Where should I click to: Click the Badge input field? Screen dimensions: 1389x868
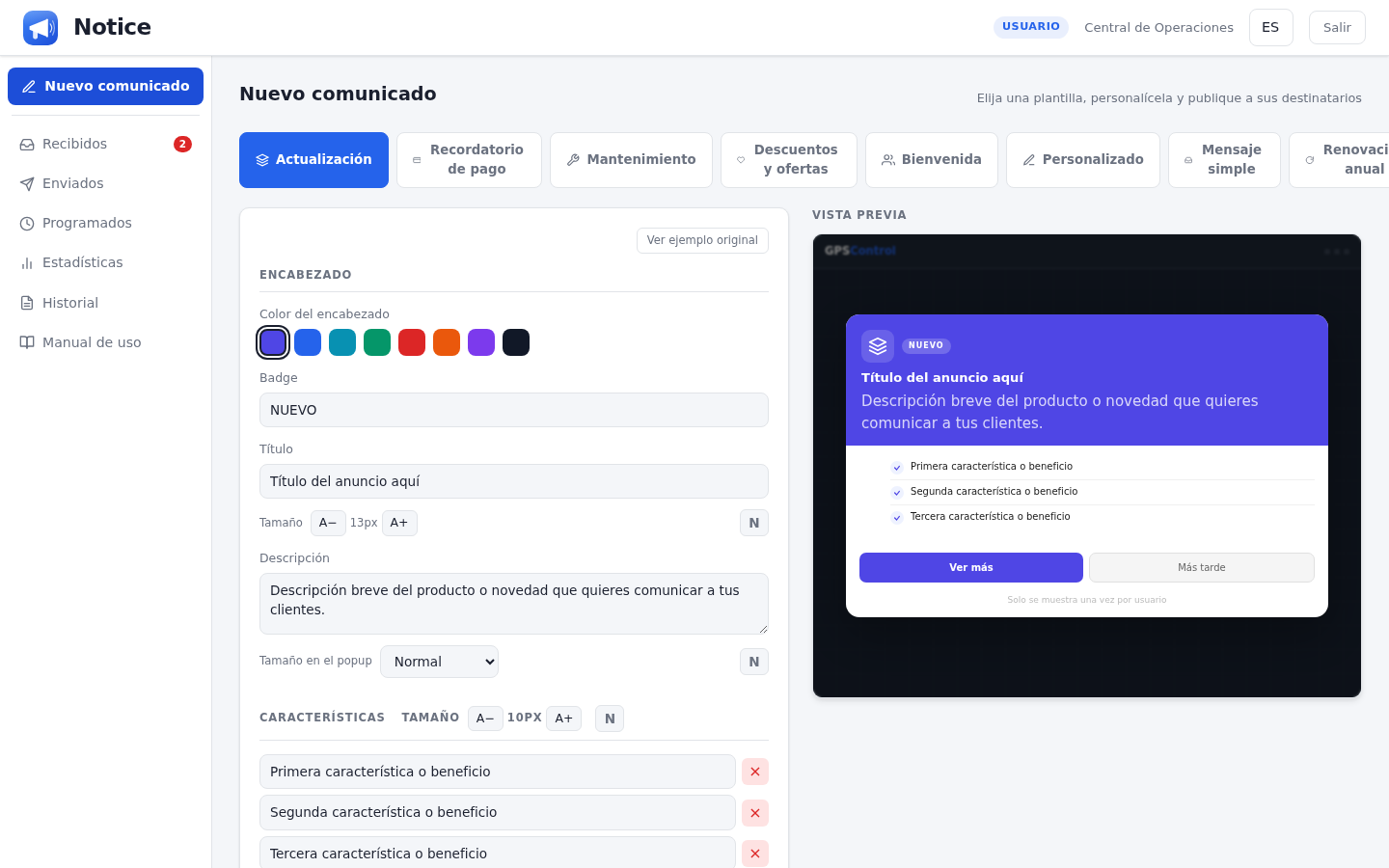514,410
